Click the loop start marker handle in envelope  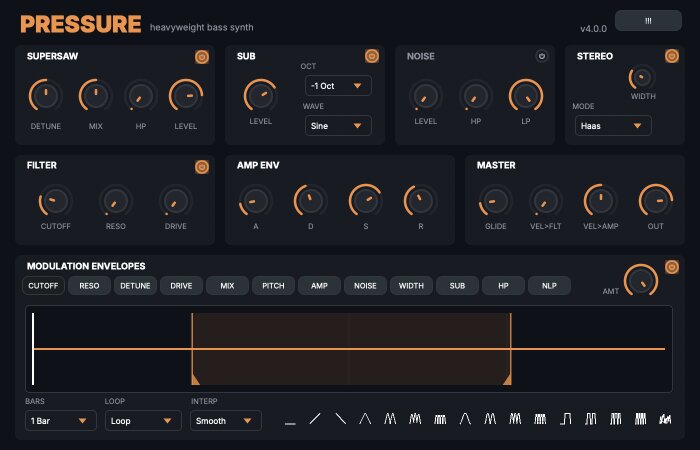point(195,379)
